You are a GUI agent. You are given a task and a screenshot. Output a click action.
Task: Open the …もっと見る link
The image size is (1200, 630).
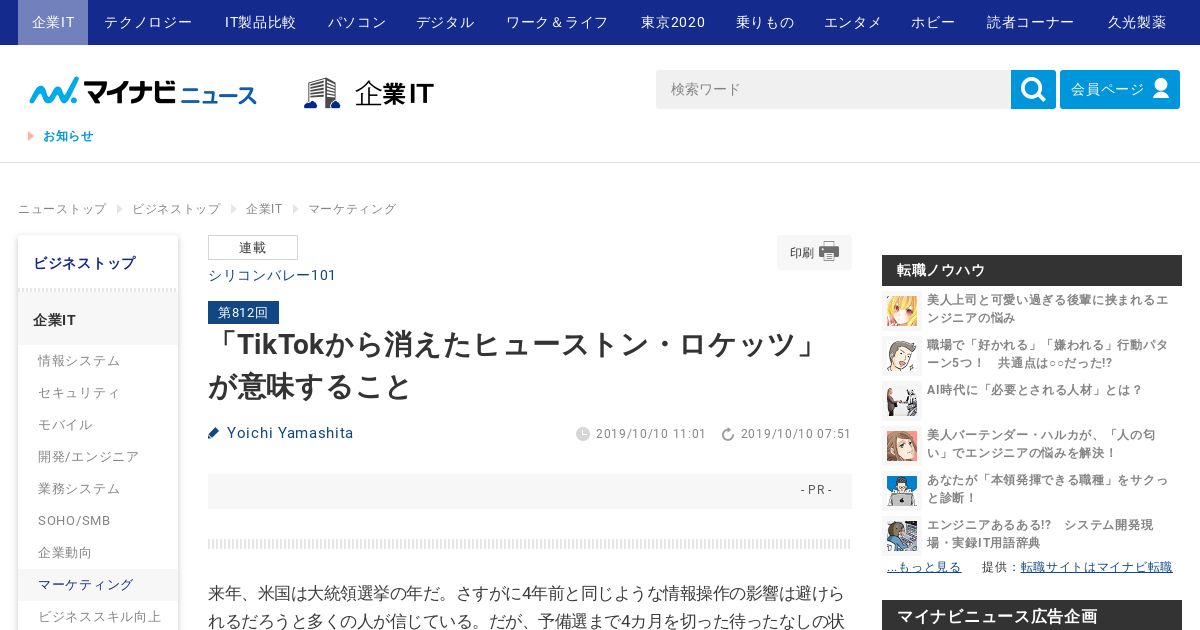[x=924, y=567]
